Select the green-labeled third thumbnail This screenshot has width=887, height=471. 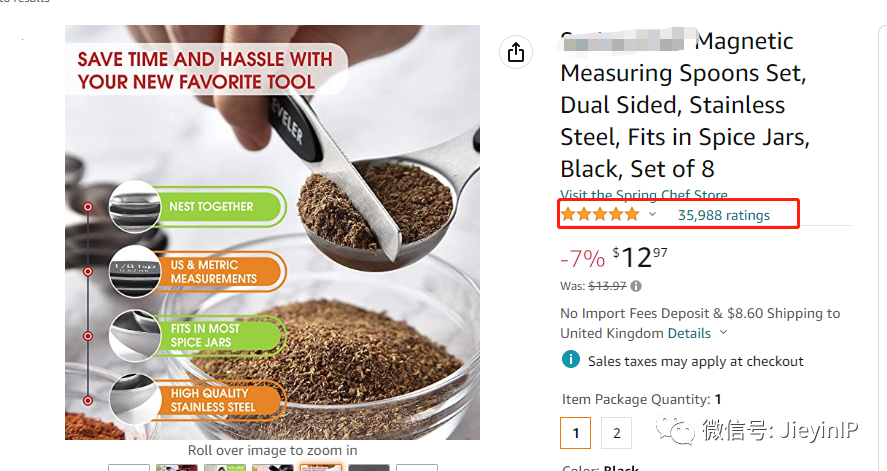[x=225, y=468]
